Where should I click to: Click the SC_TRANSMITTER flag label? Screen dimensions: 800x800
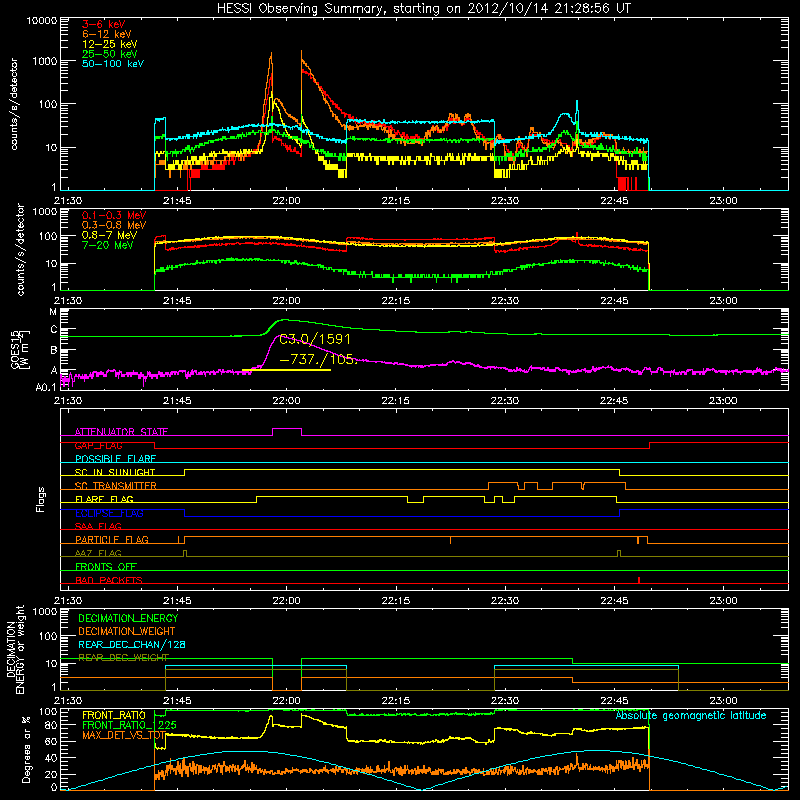[x=116, y=486]
